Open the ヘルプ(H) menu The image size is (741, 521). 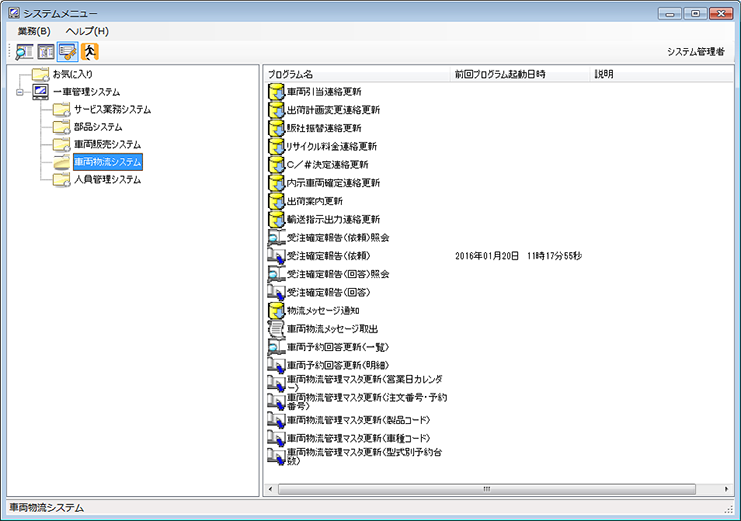87,31
